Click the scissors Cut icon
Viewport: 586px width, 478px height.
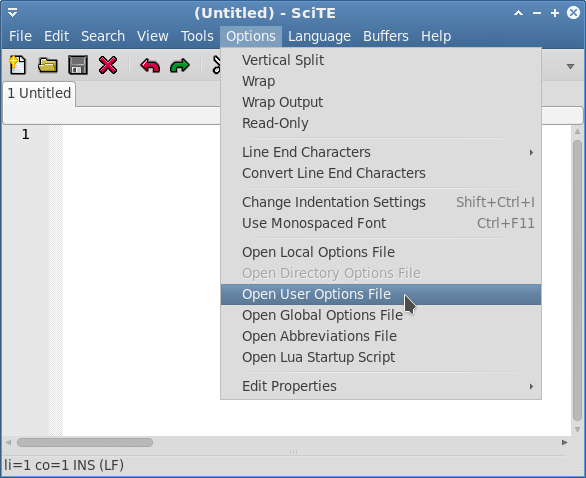point(216,65)
